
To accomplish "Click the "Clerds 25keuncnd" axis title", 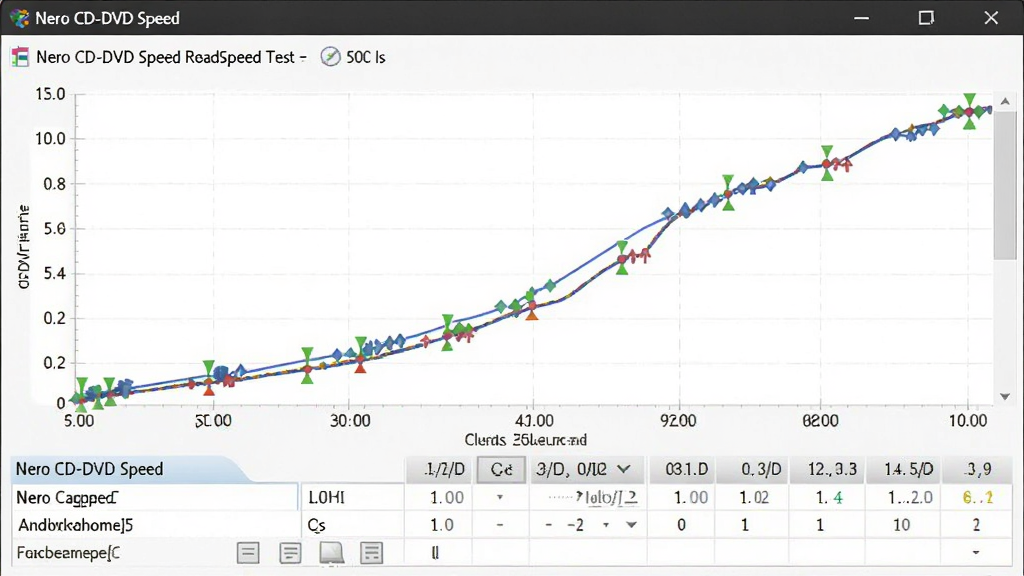I will pos(525,440).
